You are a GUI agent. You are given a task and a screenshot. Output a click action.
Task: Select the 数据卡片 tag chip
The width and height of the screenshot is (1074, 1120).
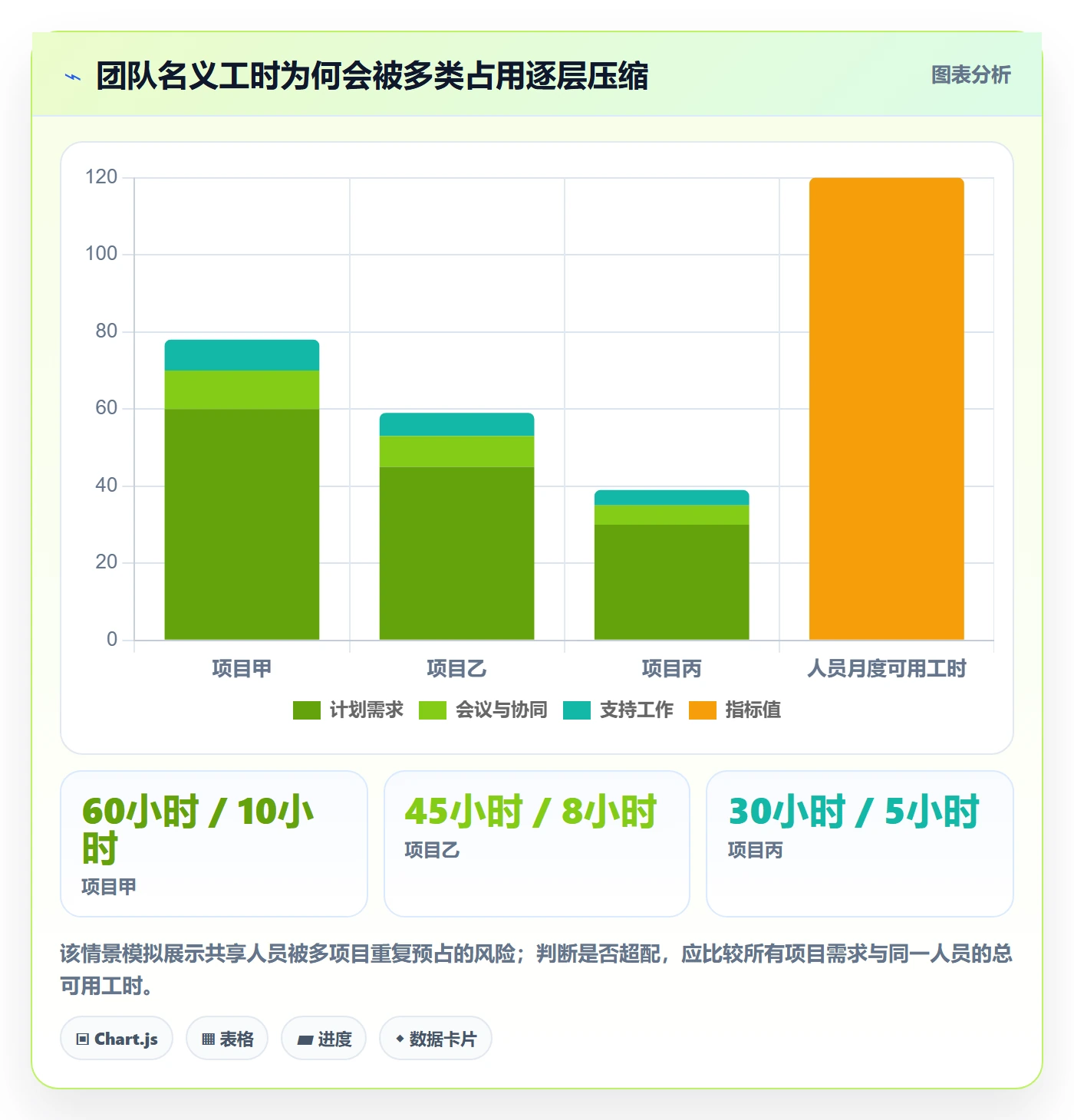(436, 1039)
